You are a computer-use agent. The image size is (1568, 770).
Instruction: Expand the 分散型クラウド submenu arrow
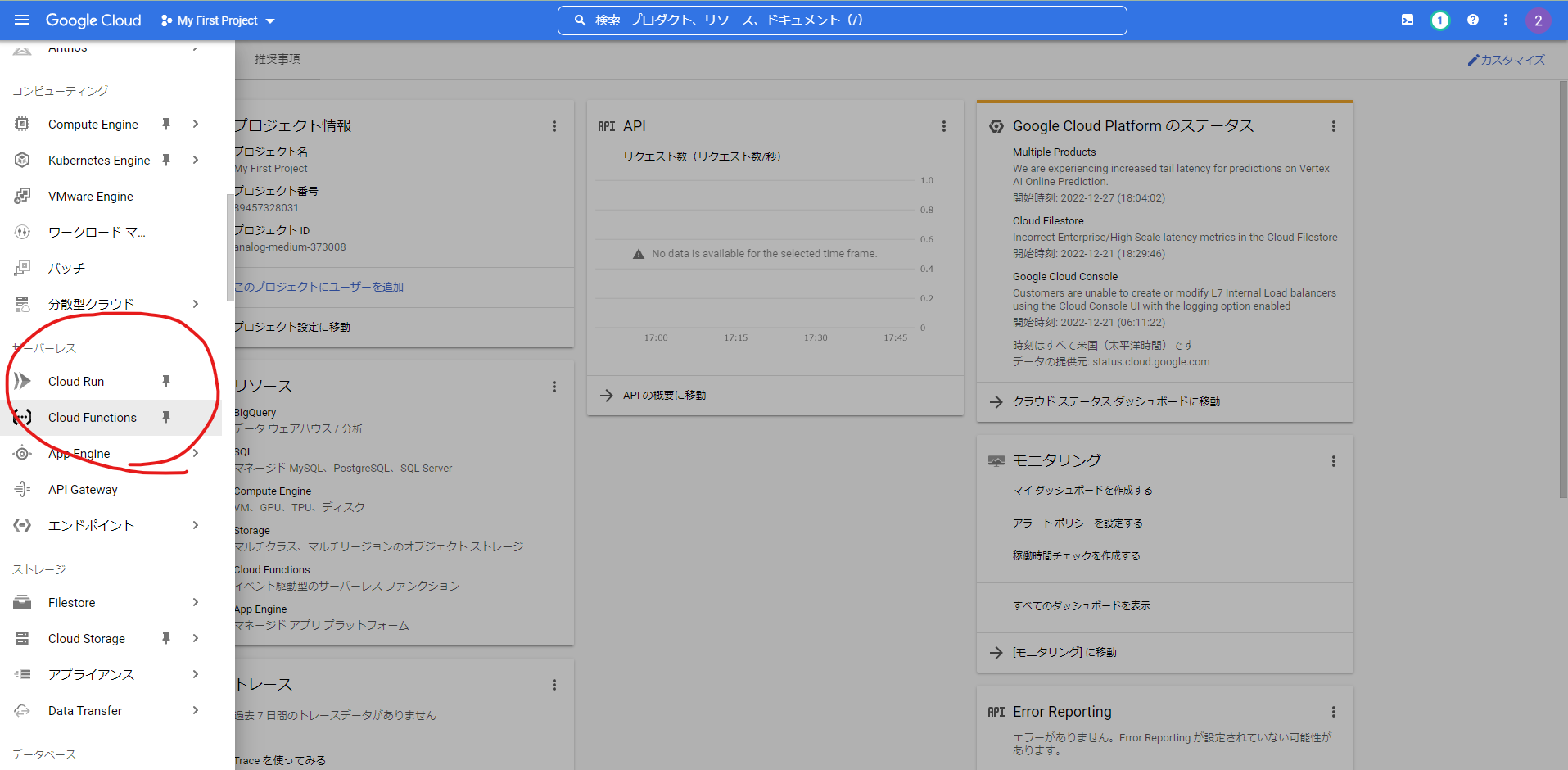[x=196, y=304]
